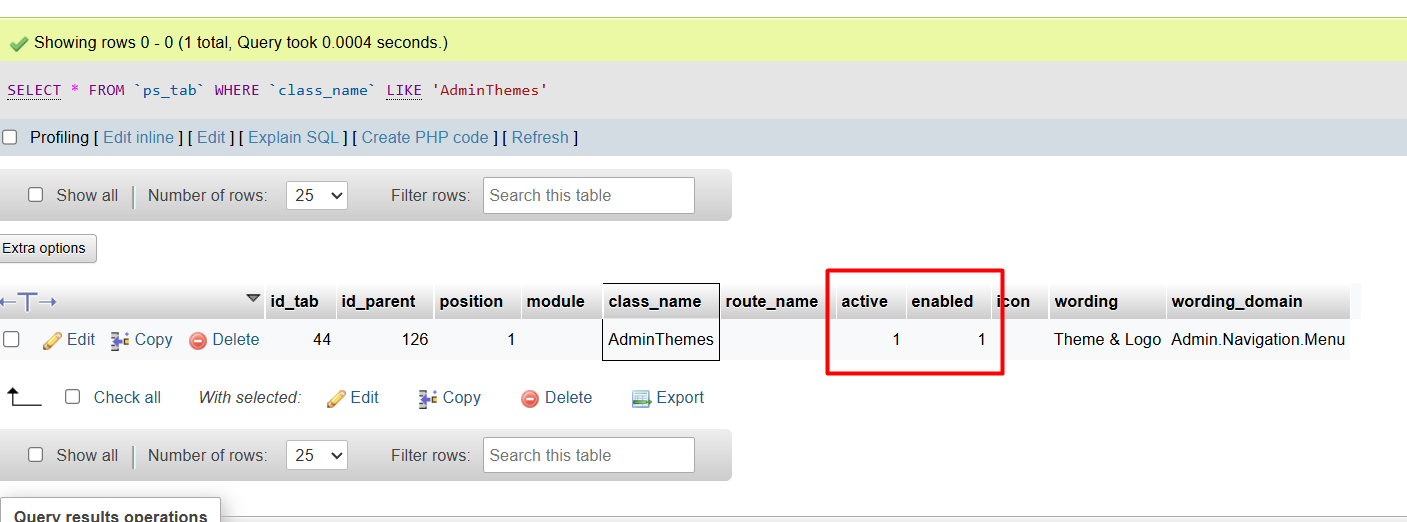Click the top Filter rows search field
1407x522 pixels.
click(x=588, y=195)
